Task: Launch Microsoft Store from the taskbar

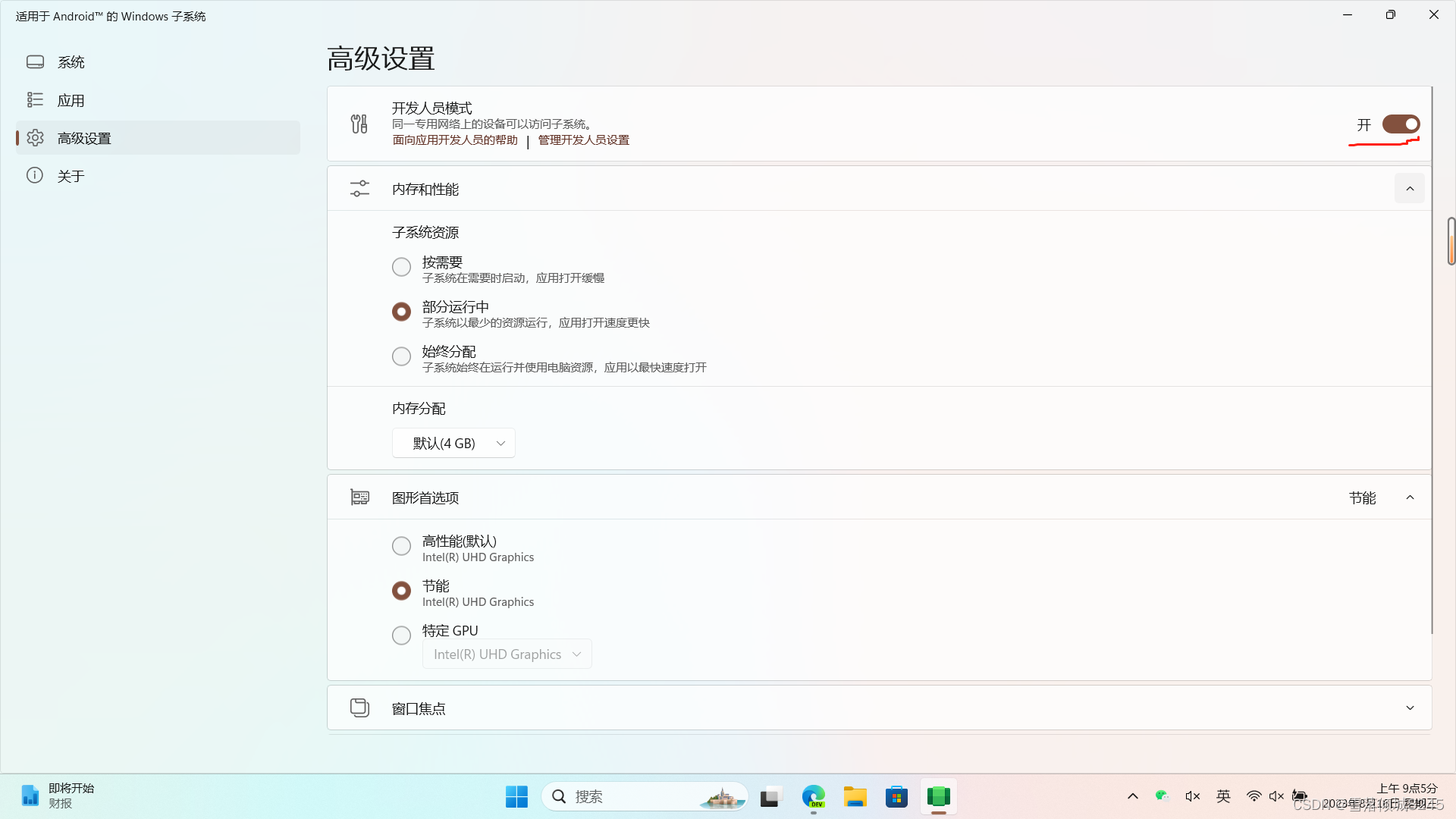Action: (896, 797)
